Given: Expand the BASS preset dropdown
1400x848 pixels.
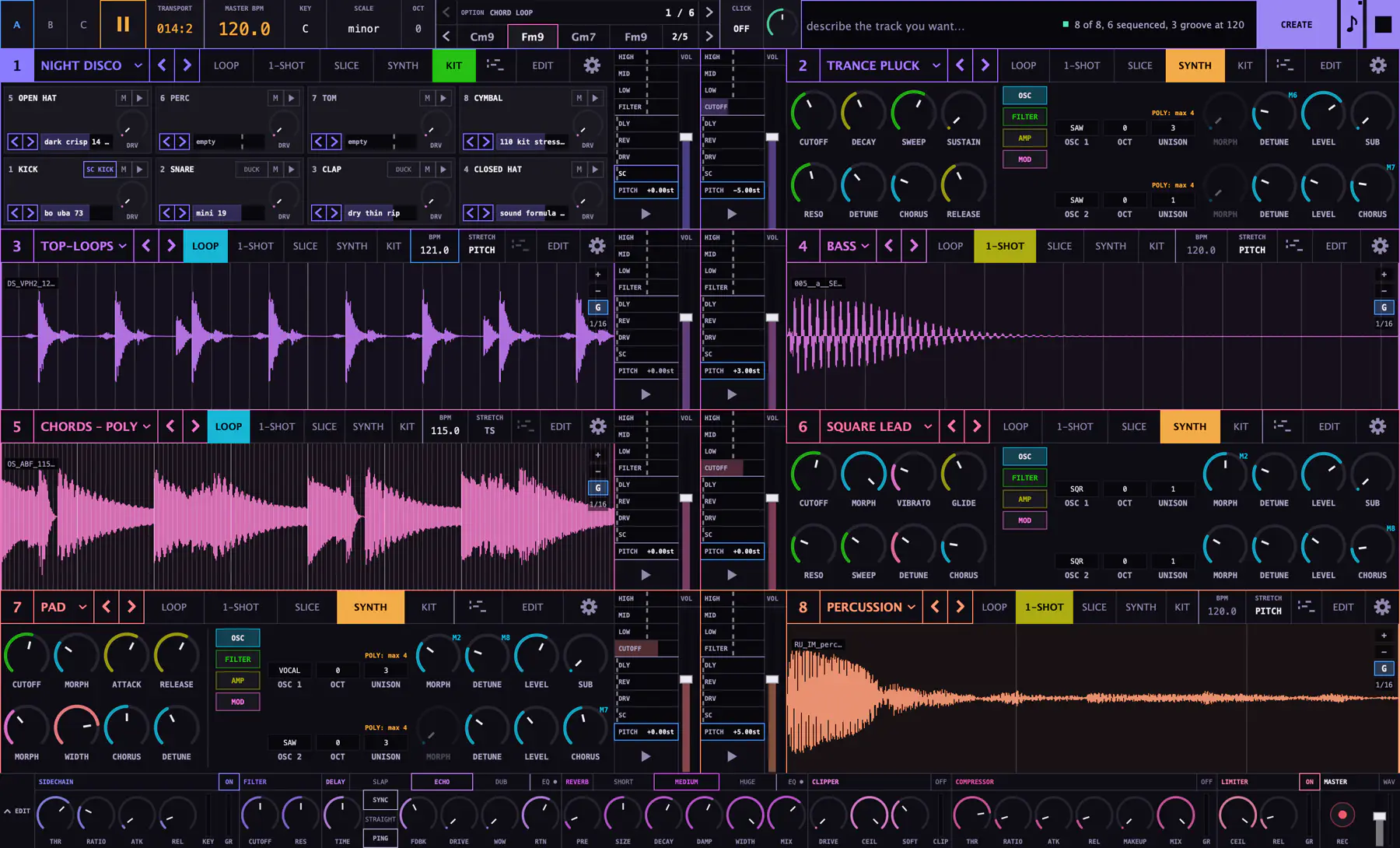Looking at the screenshot, I should pyautogui.click(x=865, y=246).
